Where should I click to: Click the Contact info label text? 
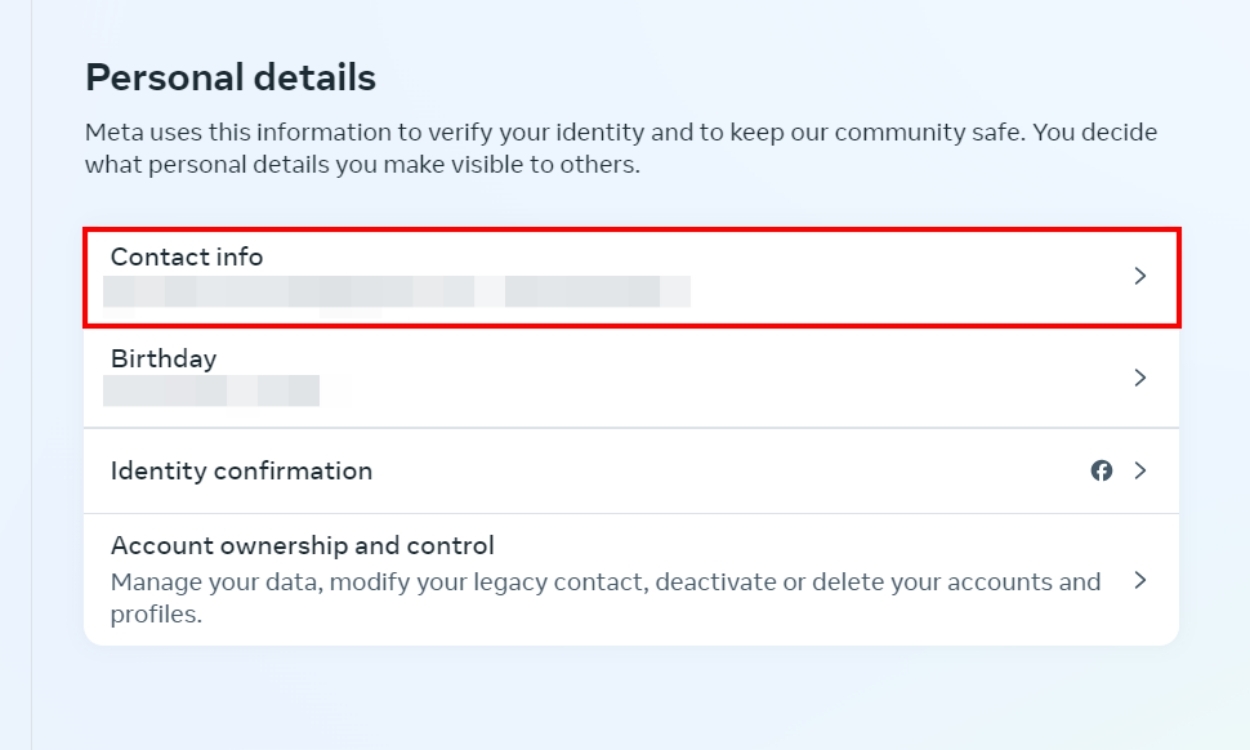[185, 257]
